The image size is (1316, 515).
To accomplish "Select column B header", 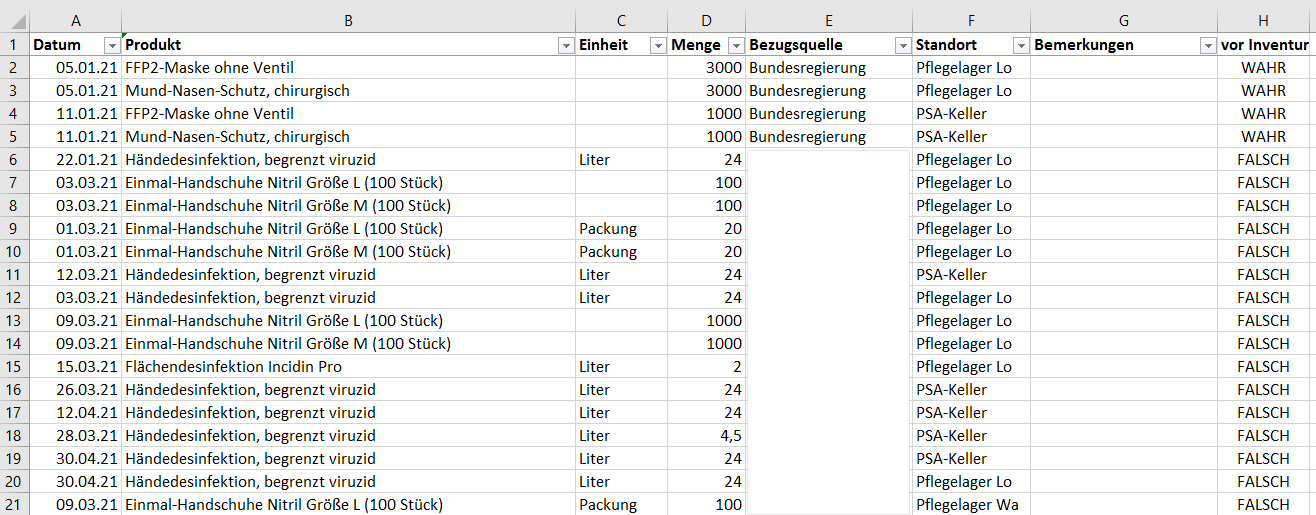I will [349, 21].
